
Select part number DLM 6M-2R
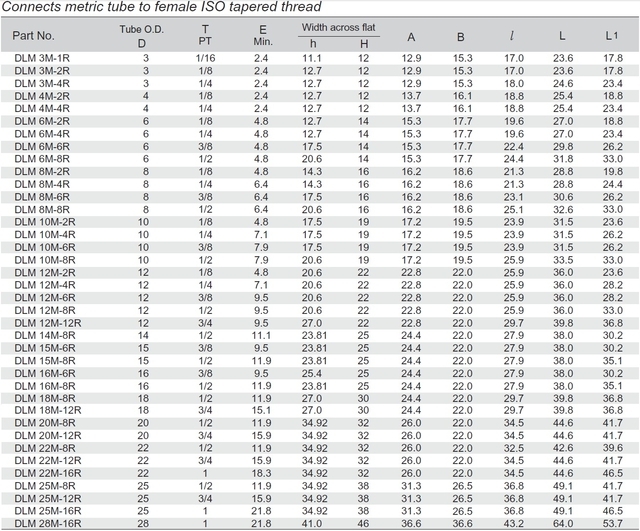42,121
